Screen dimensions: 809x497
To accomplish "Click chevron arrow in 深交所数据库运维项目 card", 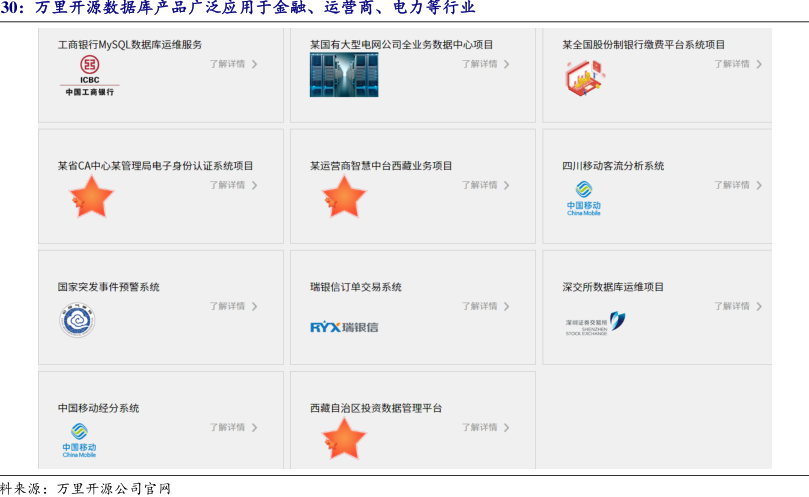I will (x=759, y=307).
